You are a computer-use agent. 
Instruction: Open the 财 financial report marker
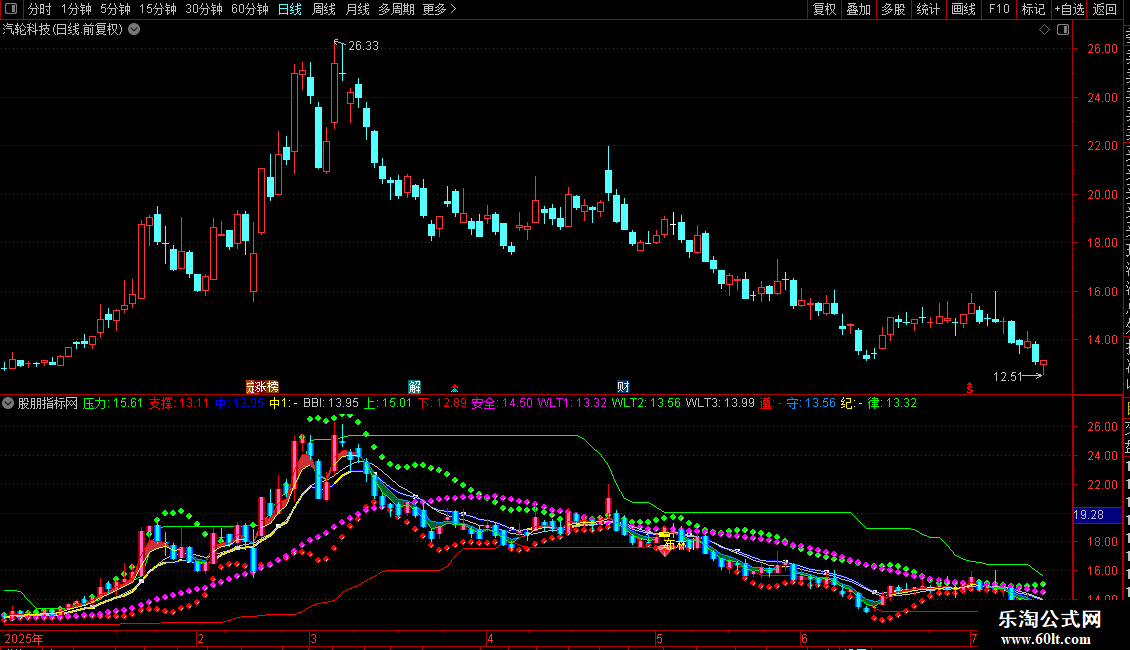point(623,387)
